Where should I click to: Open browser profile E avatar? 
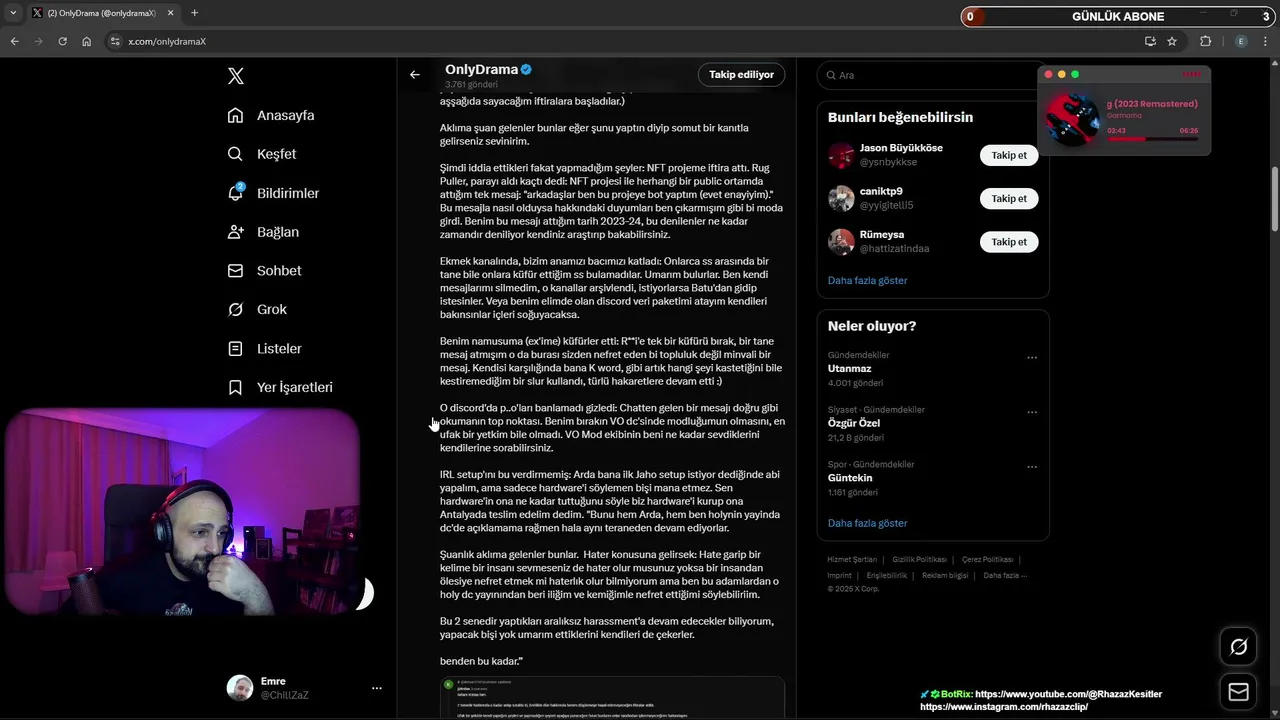[1241, 41]
